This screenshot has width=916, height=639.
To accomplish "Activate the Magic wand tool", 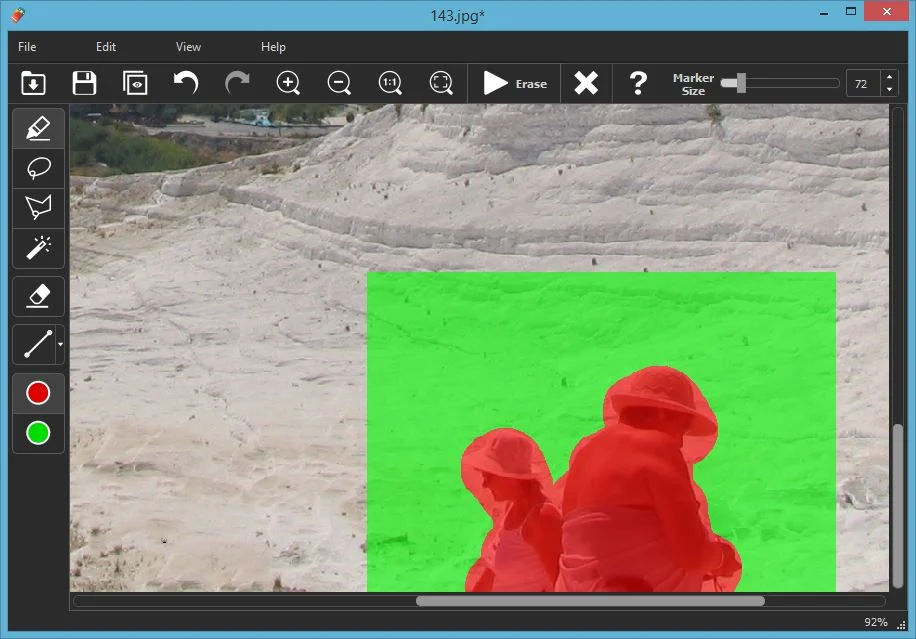I will point(38,246).
